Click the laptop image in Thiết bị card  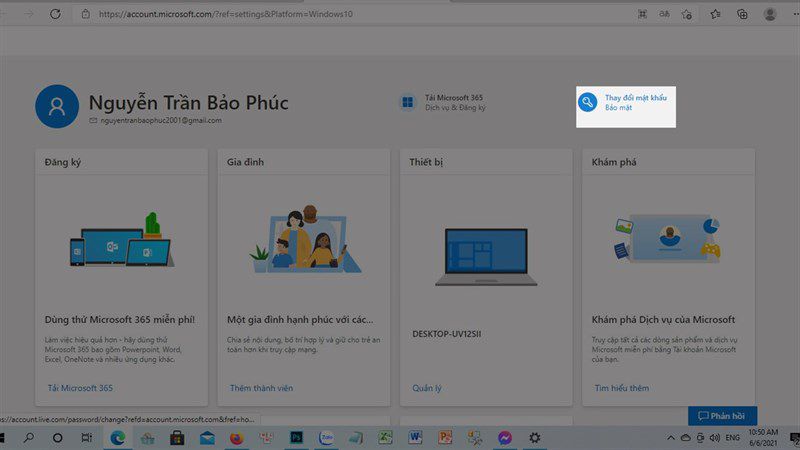486,257
